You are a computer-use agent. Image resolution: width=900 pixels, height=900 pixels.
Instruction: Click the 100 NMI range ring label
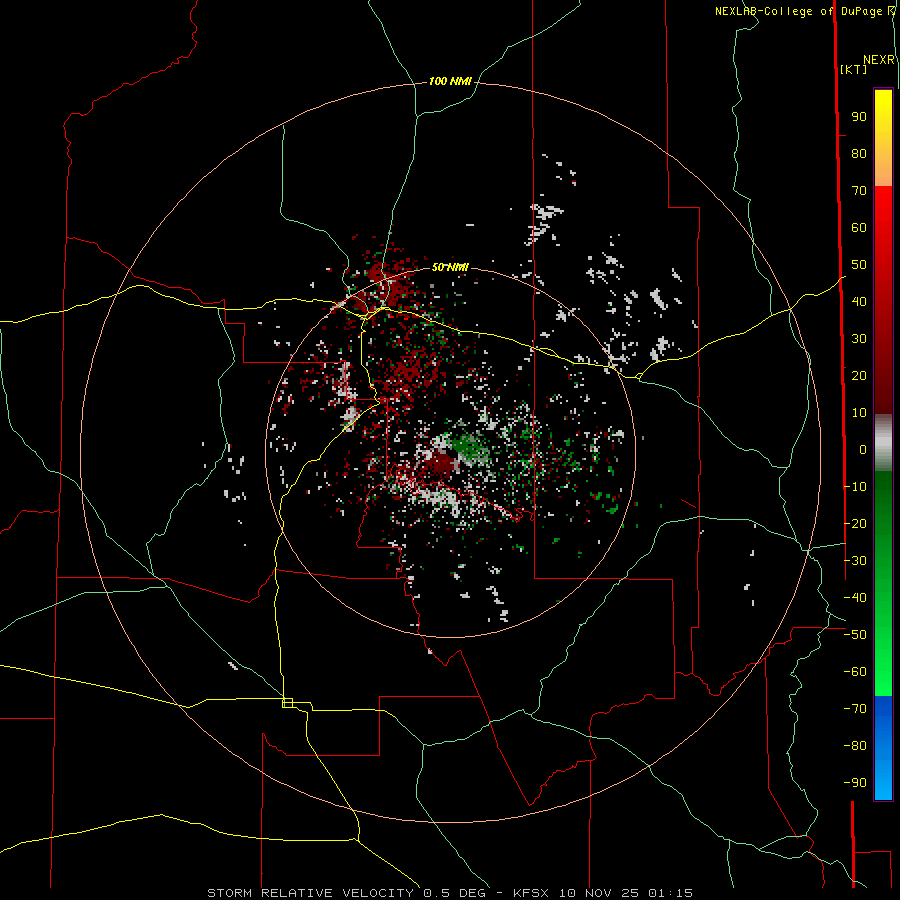[450, 82]
